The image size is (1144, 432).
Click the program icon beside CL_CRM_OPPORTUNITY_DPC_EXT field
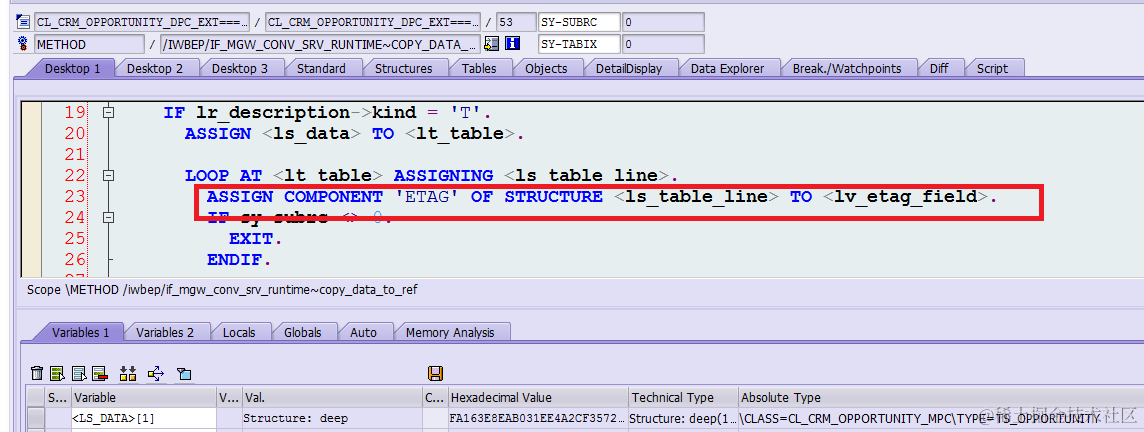coord(23,22)
